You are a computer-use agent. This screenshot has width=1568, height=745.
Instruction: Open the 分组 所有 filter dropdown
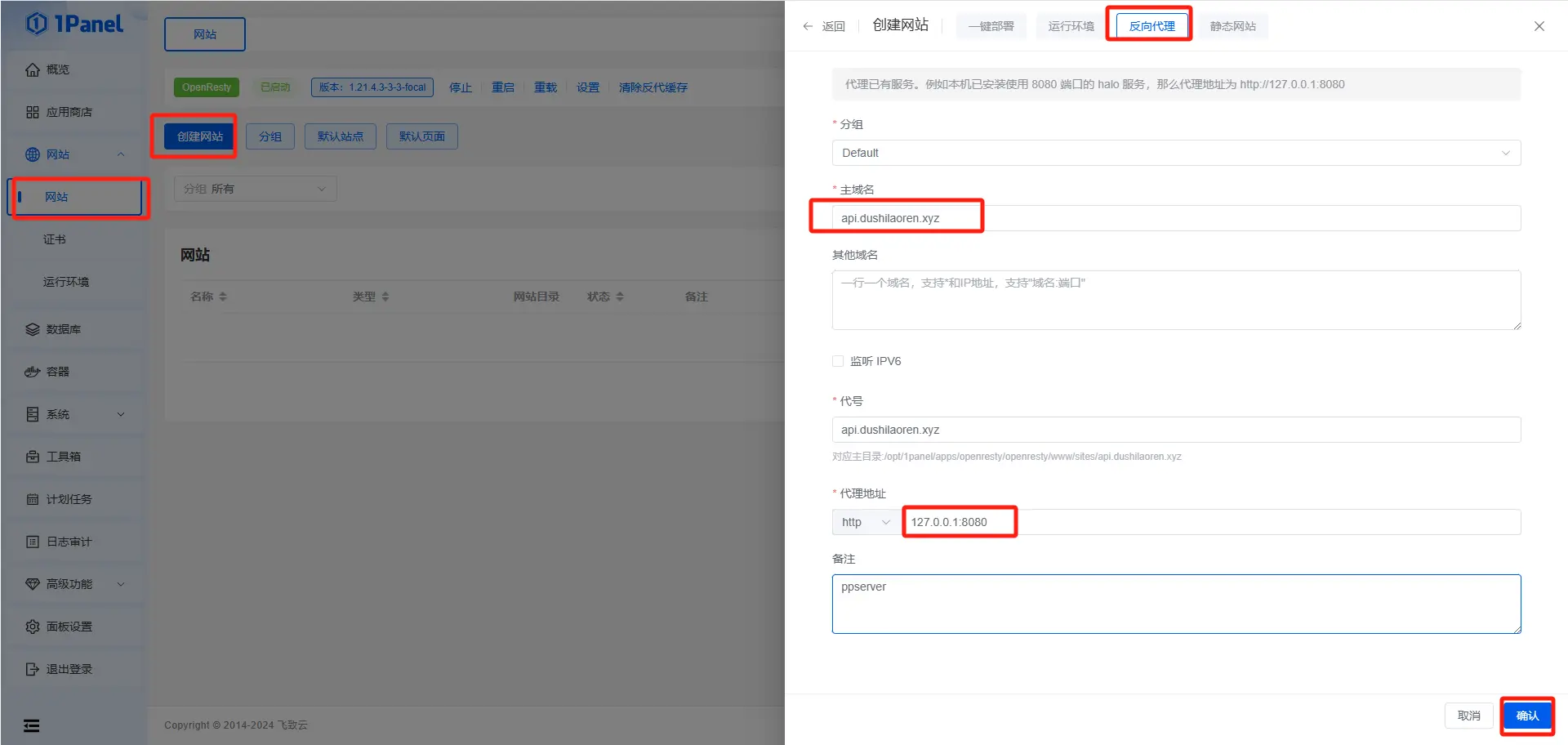pos(256,189)
